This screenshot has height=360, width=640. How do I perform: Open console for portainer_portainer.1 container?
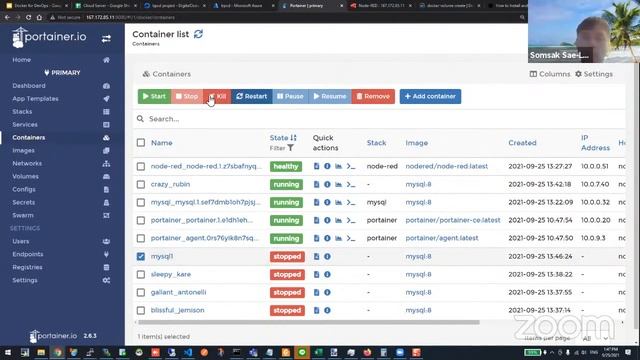(x=351, y=220)
